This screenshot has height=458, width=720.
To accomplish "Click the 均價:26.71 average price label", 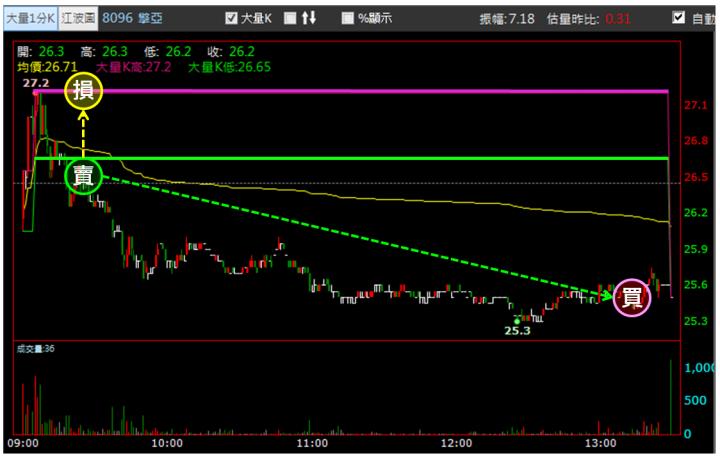I will click(x=47, y=67).
